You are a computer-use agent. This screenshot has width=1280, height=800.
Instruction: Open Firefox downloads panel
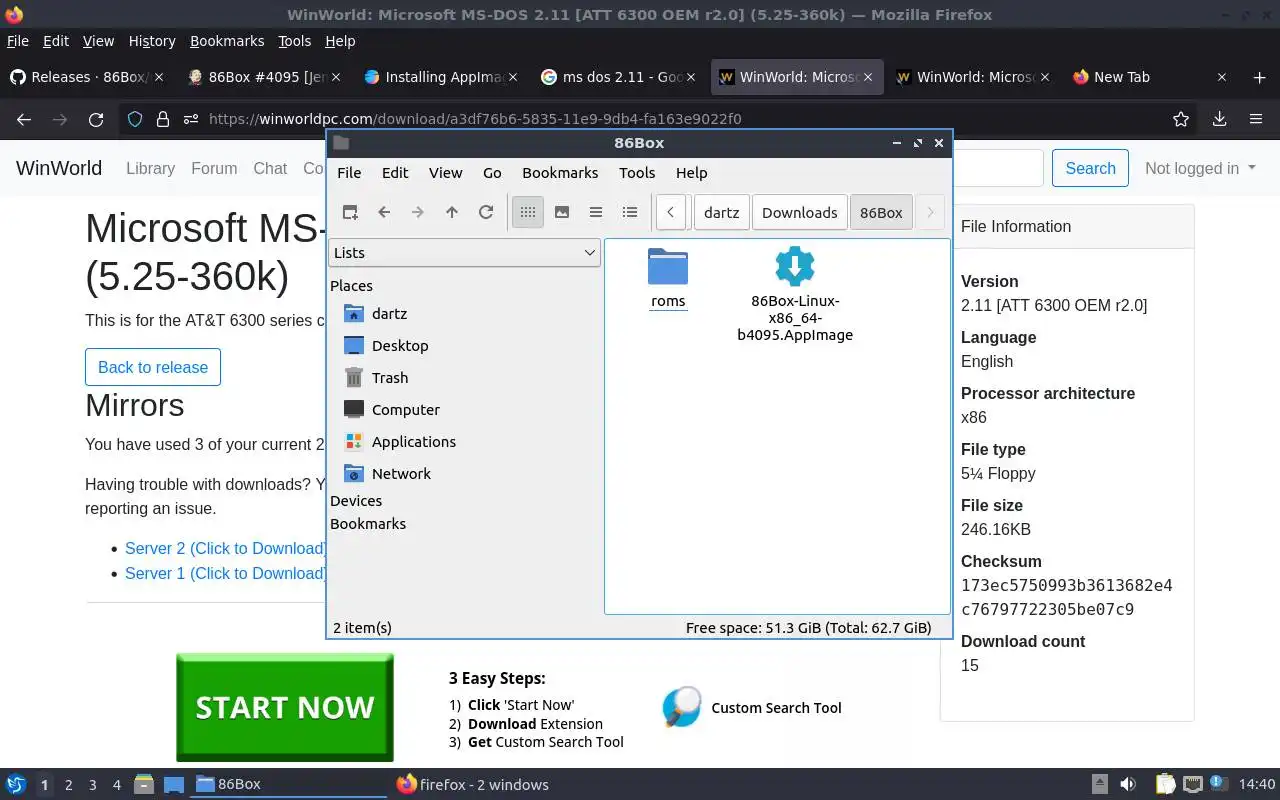coord(1219,119)
